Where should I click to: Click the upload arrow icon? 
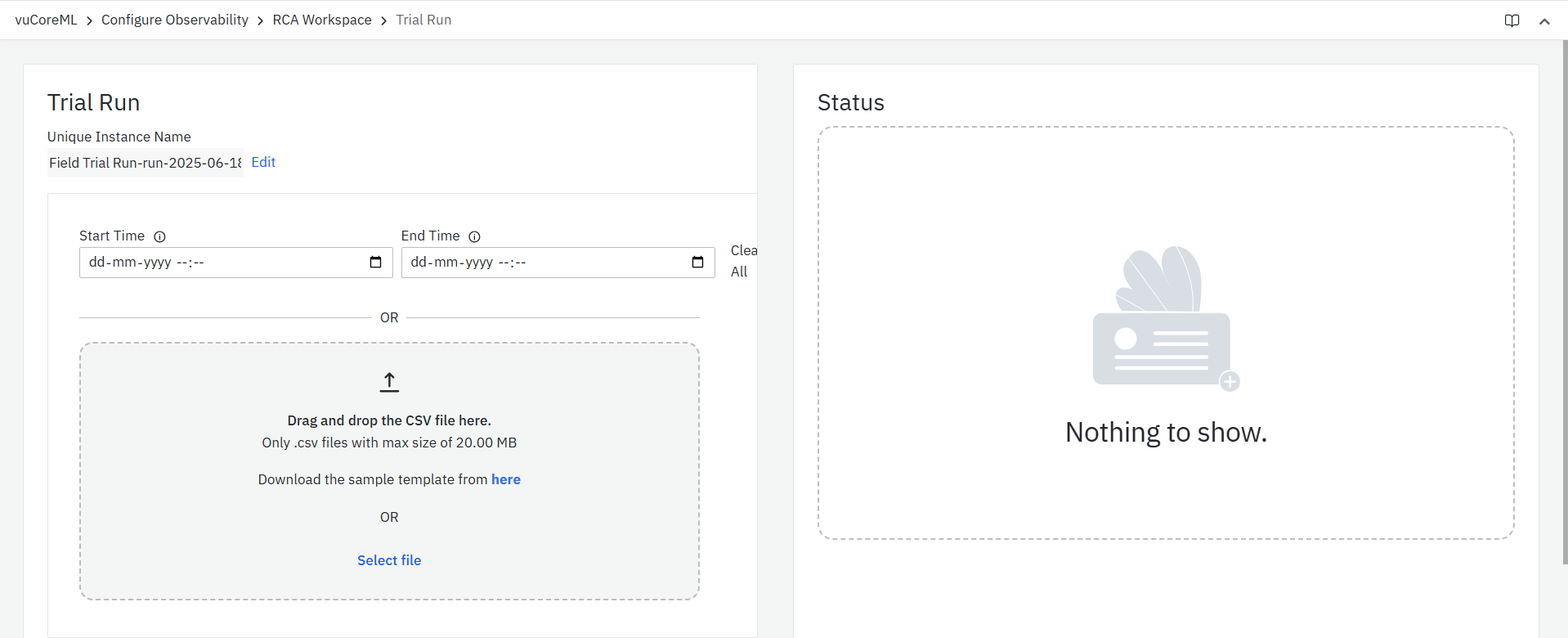click(389, 382)
